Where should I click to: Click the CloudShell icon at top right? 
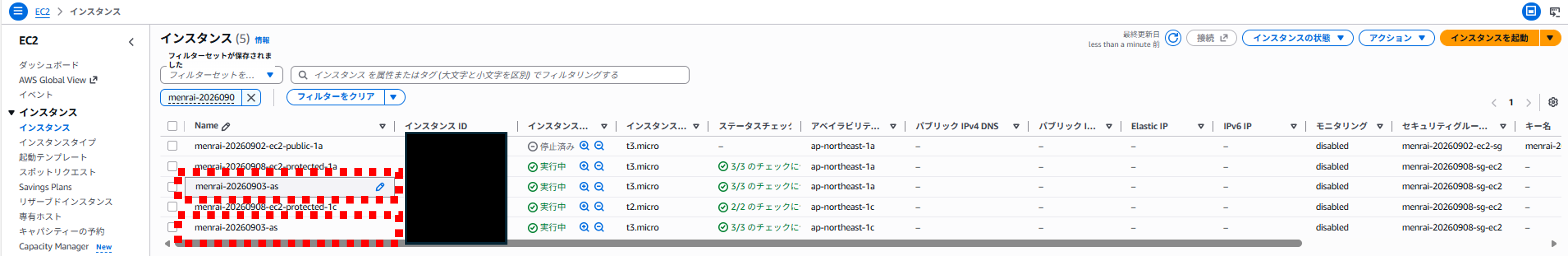pyautogui.click(x=1554, y=11)
